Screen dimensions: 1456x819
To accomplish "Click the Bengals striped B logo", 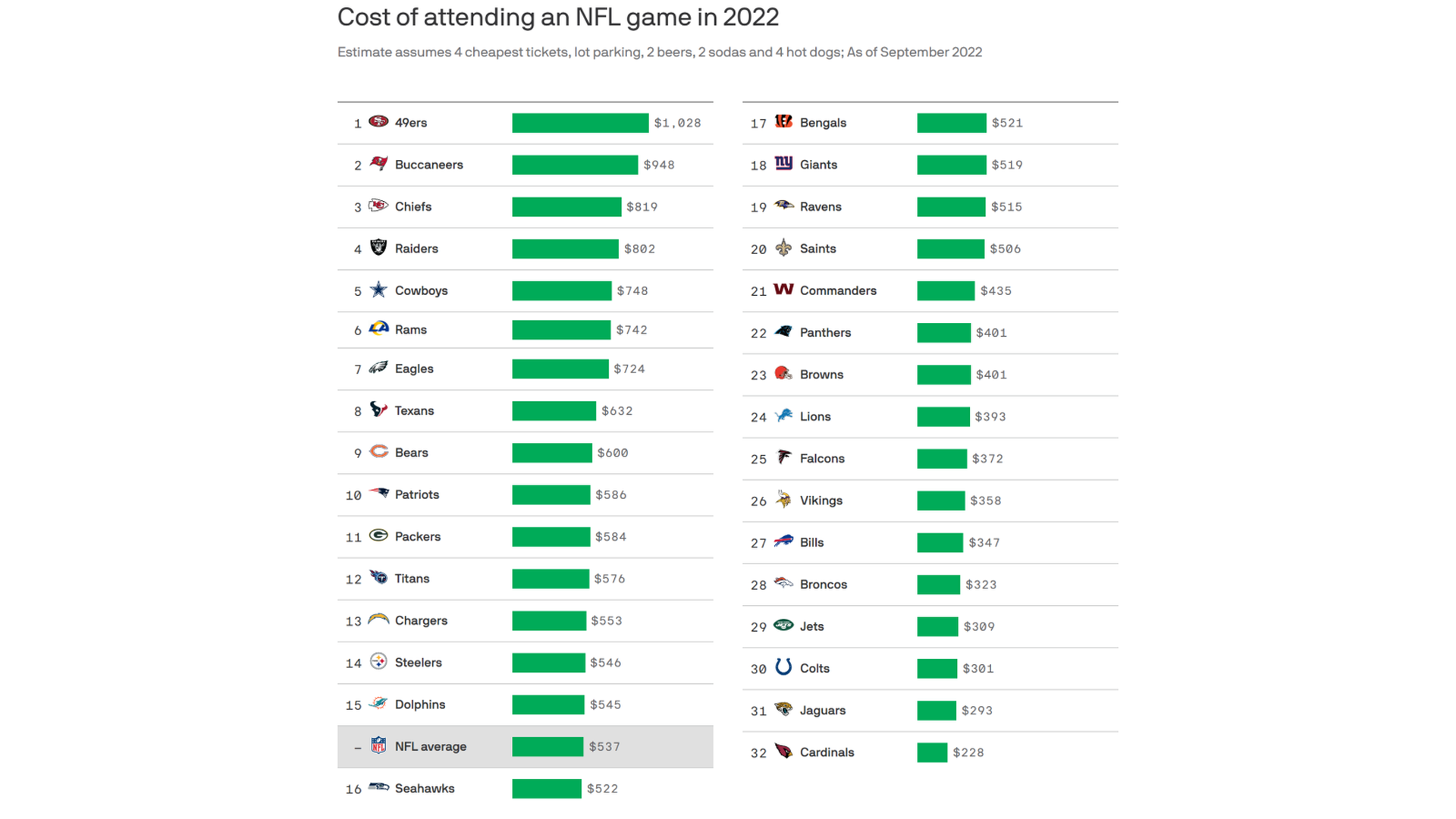I will point(783,121).
